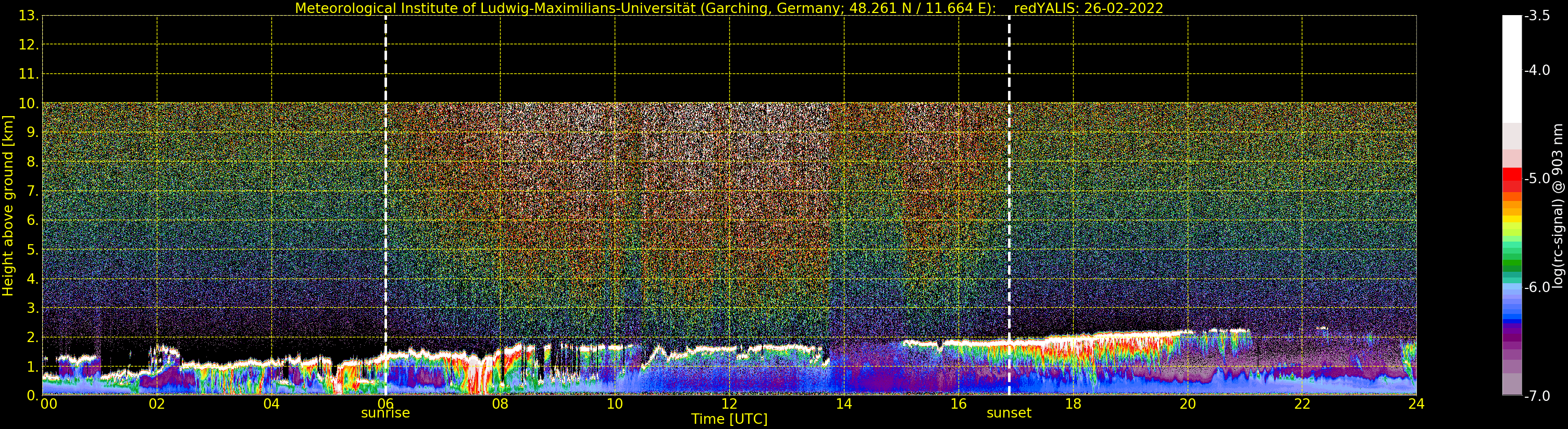Click the colorbar value '-4.0'
Screen dimensions: 1568x429
point(1537,70)
